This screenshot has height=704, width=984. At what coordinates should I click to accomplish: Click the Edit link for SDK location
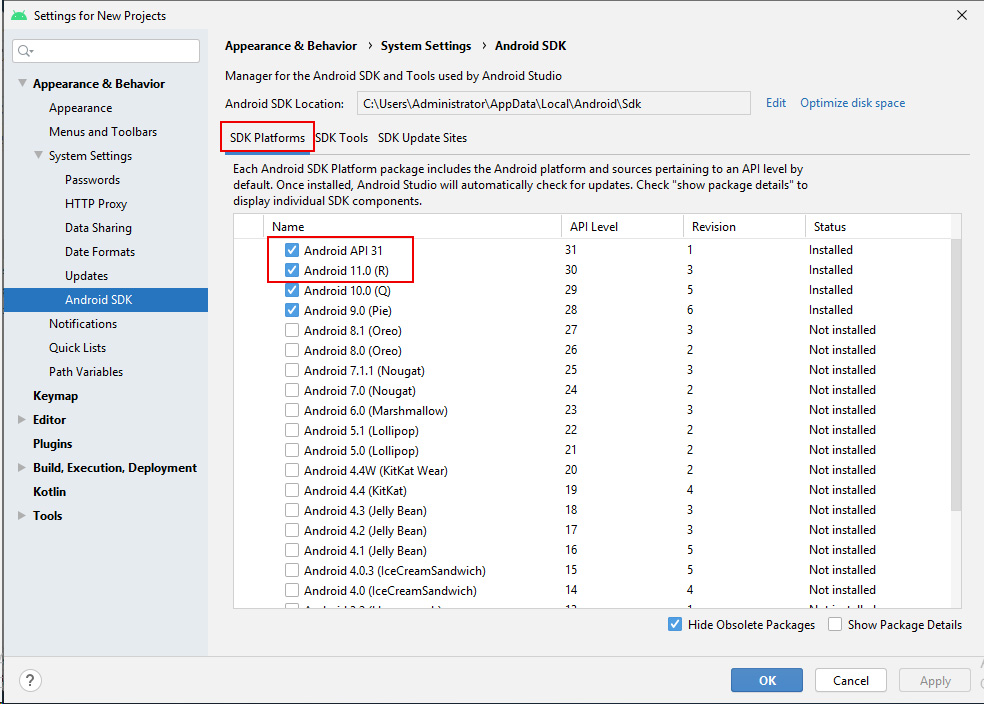(776, 103)
